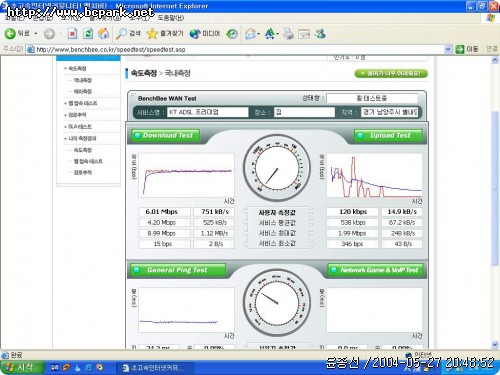Open the Media toolbar button
500x375 pixels.
click(x=205, y=33)
